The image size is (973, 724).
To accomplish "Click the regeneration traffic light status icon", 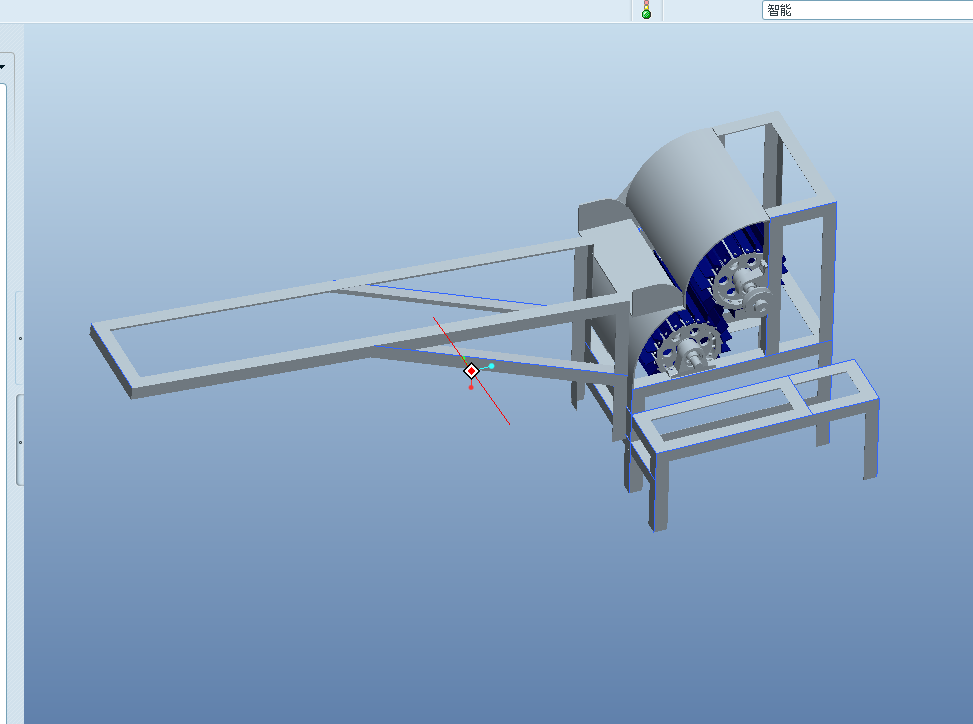I will click(646, 10).
